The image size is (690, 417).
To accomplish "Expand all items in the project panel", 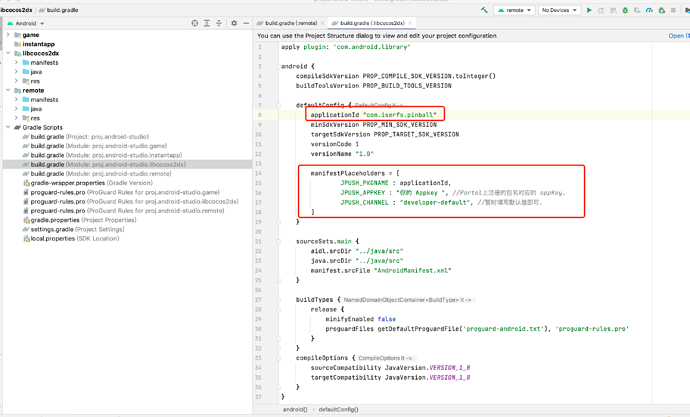I will [x=207, y=23].
